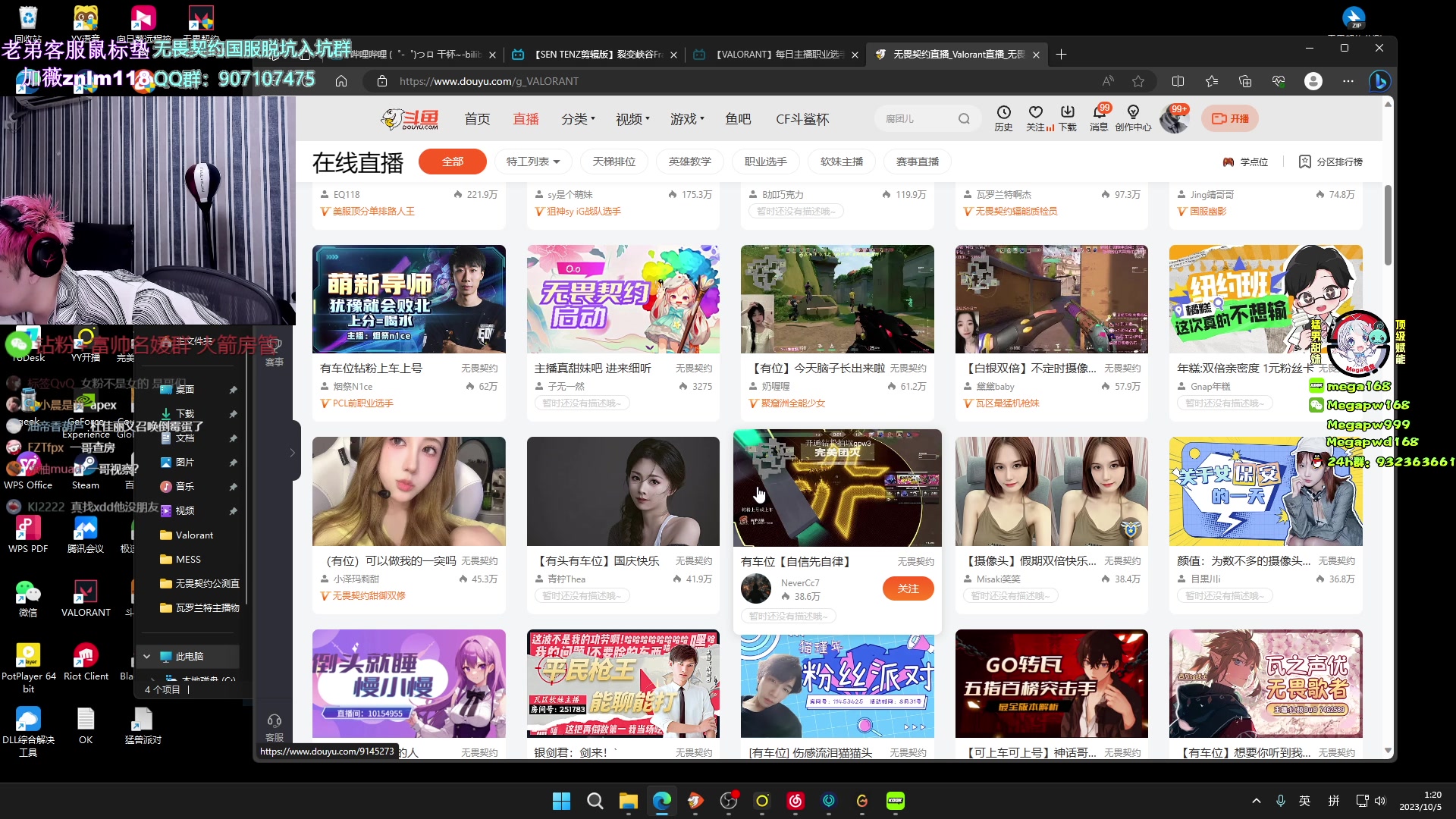Open 萌新导师 stream thumbnail
The image size is (1456, 819).
coord(409,299)
